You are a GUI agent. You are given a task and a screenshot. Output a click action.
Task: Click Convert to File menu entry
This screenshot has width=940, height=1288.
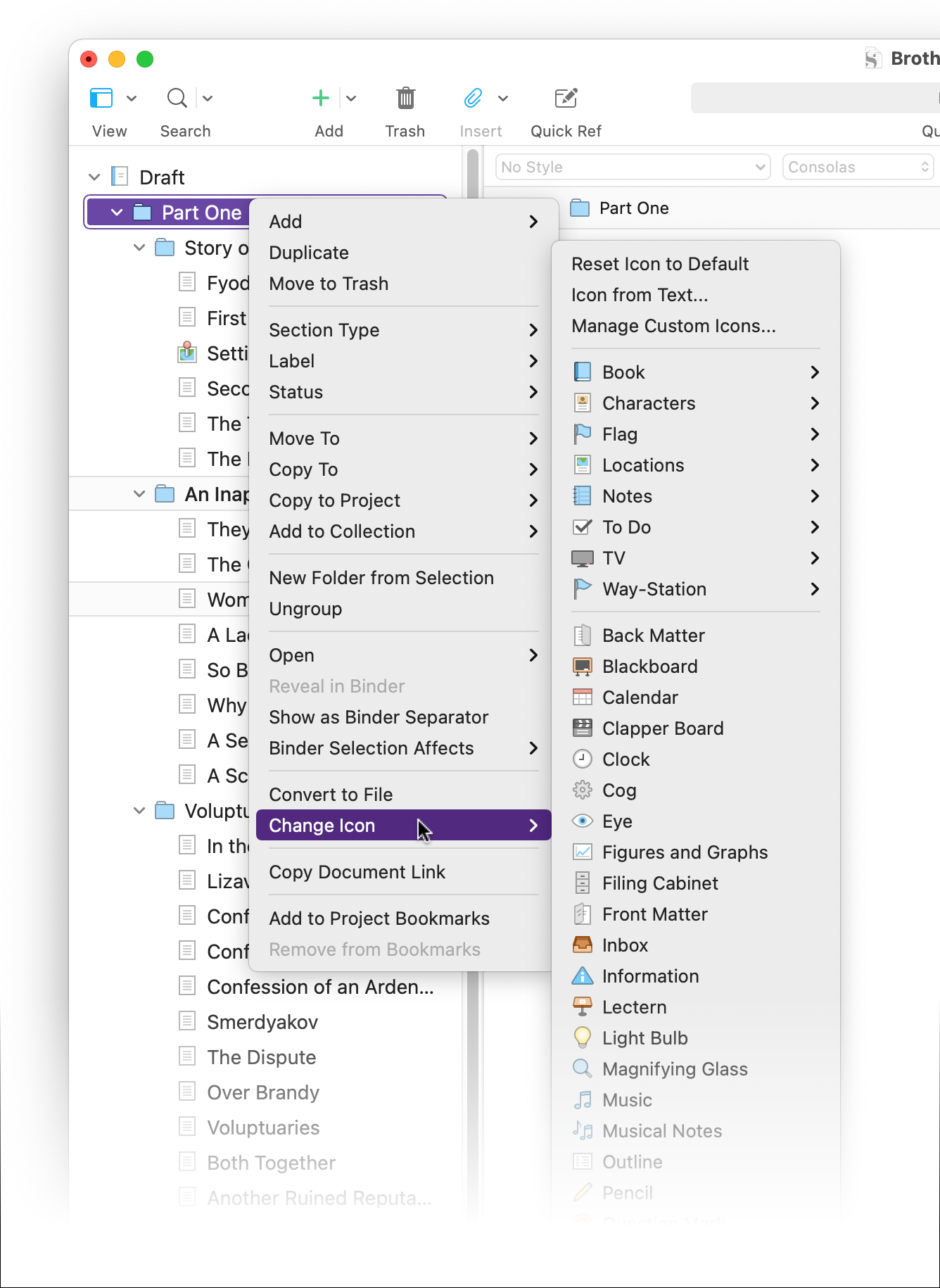tap(331, 795)
